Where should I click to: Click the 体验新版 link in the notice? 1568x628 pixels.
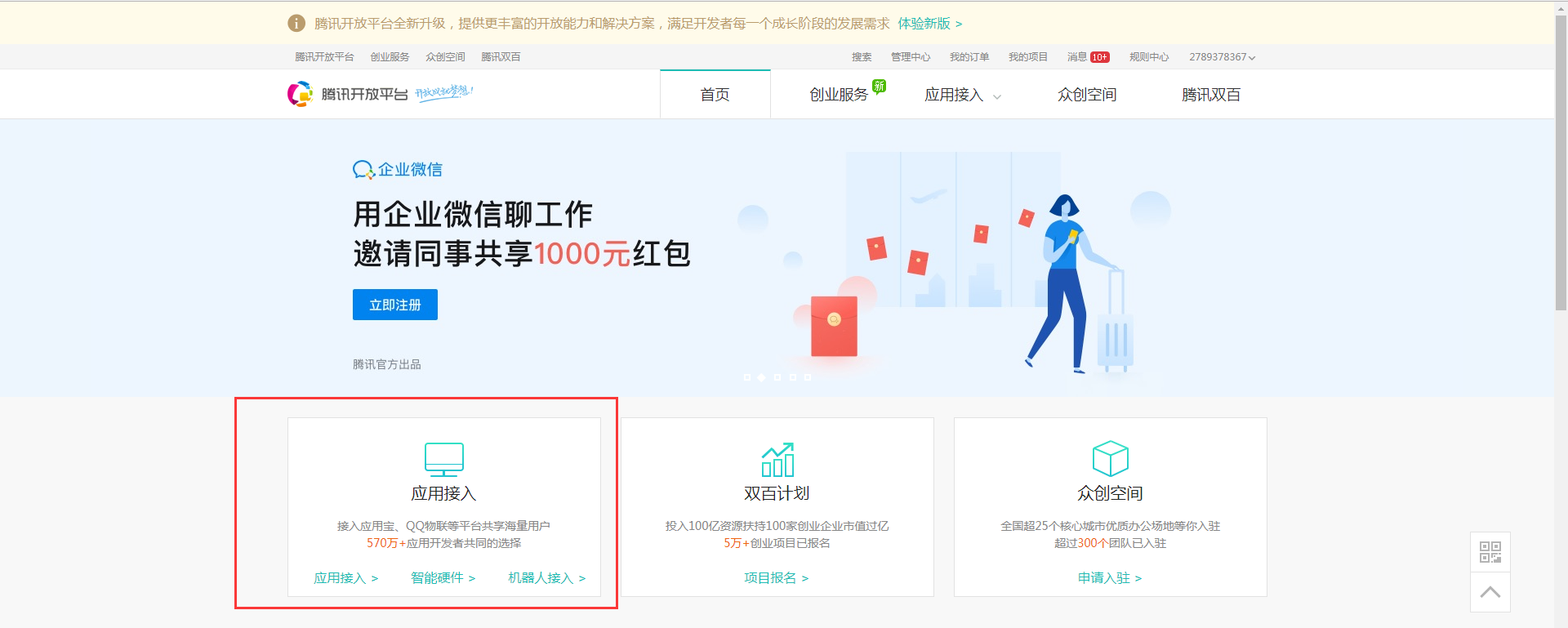[930, 24]
